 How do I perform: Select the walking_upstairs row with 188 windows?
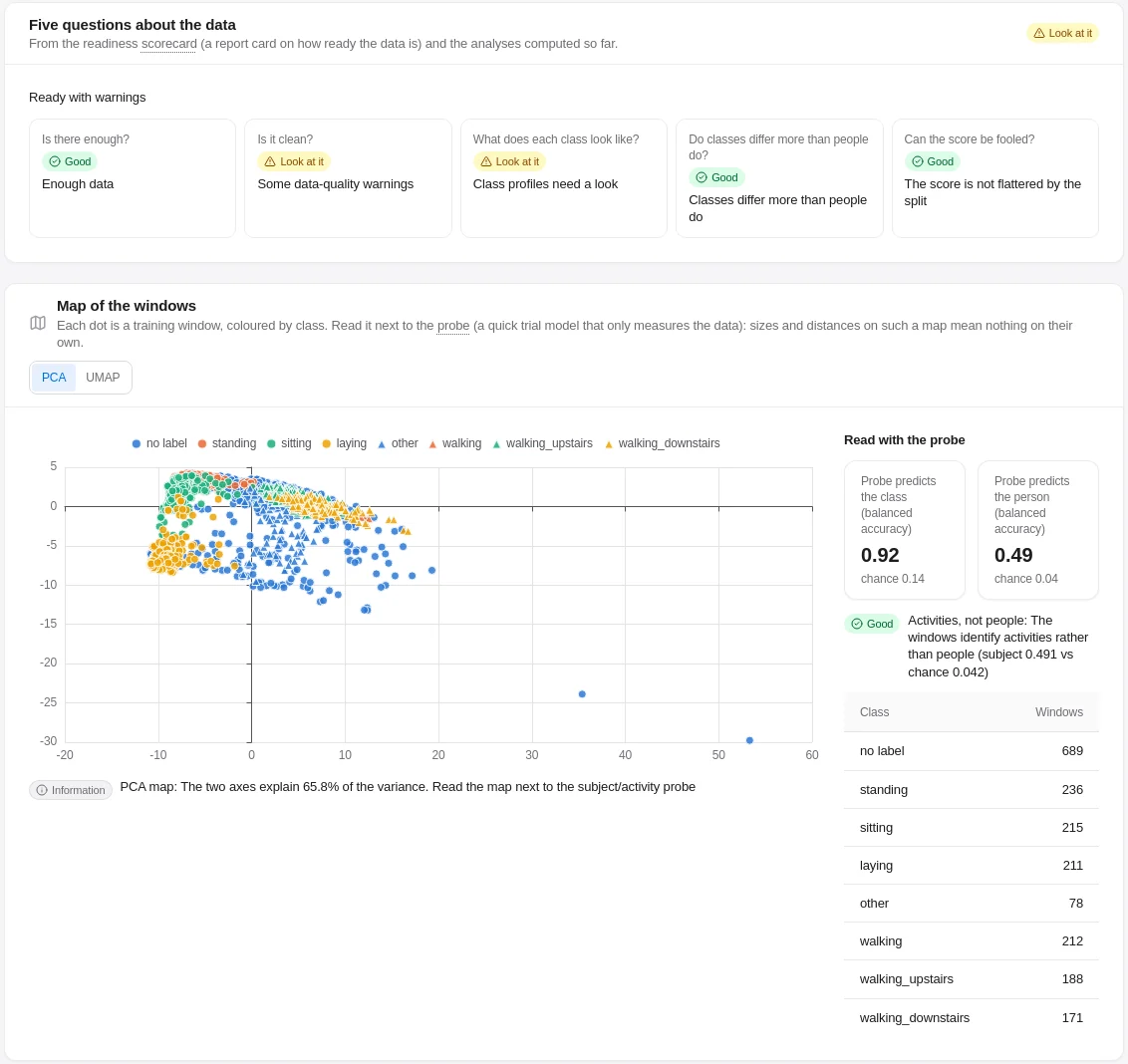(972, 979)
